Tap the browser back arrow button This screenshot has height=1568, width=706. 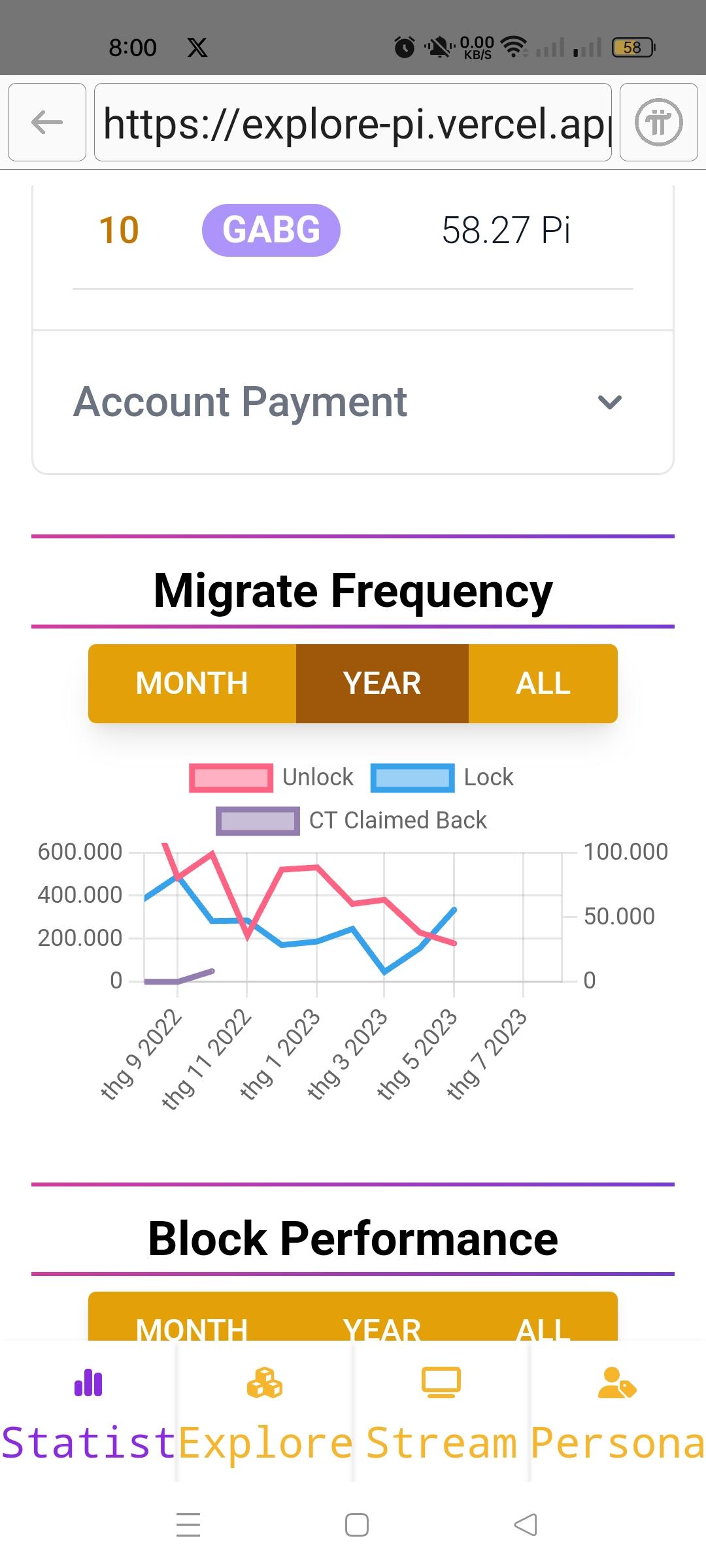click(x=47, y=122)
